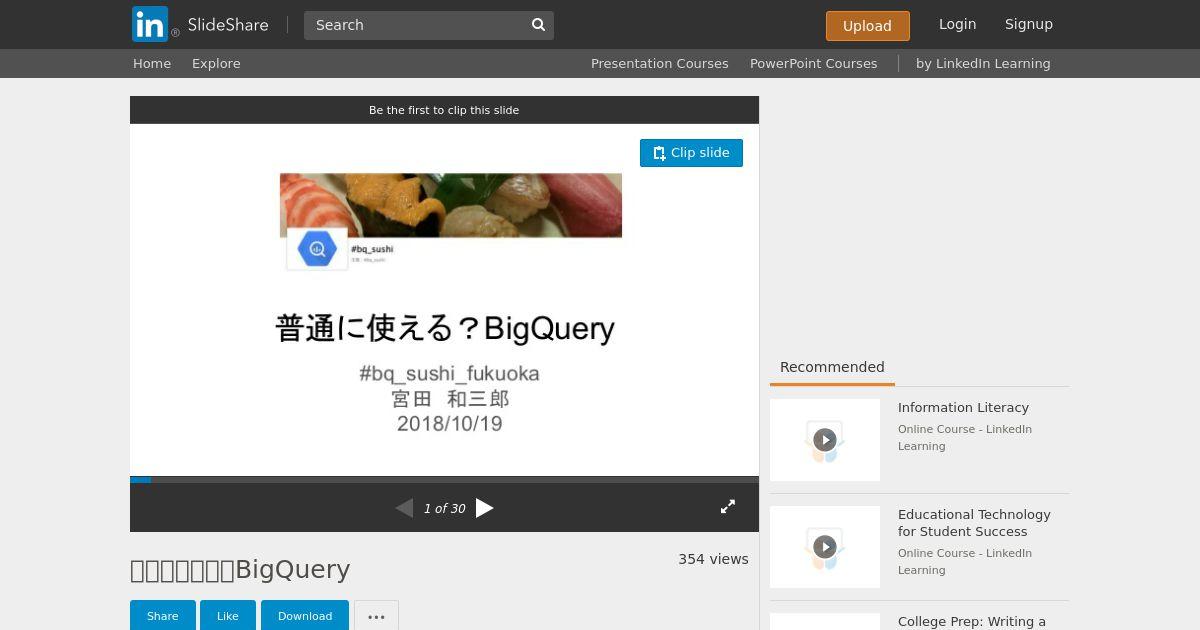Play the Information Literacy course thumbnail

(825, 440)
